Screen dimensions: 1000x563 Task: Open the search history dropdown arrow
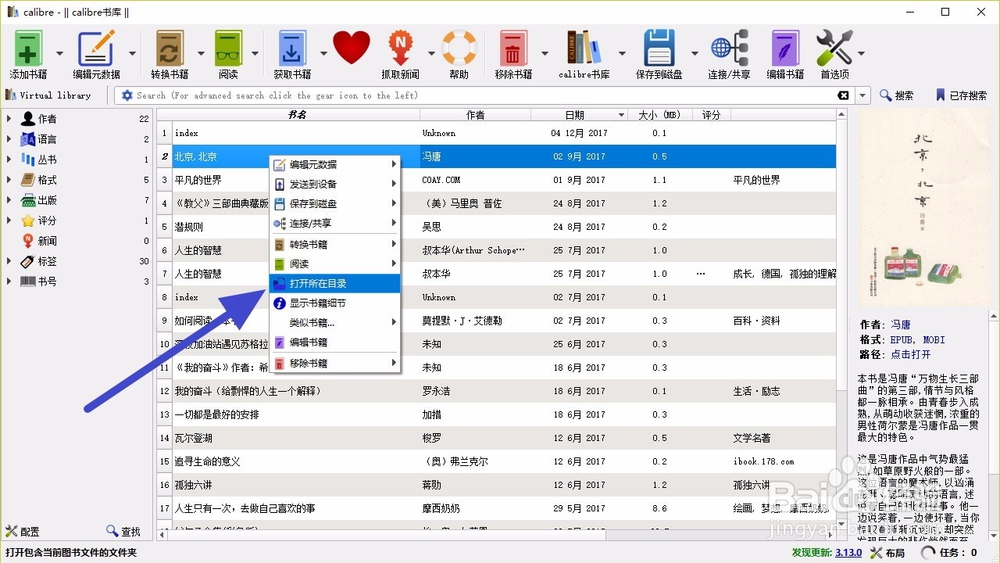click(862, 95)
